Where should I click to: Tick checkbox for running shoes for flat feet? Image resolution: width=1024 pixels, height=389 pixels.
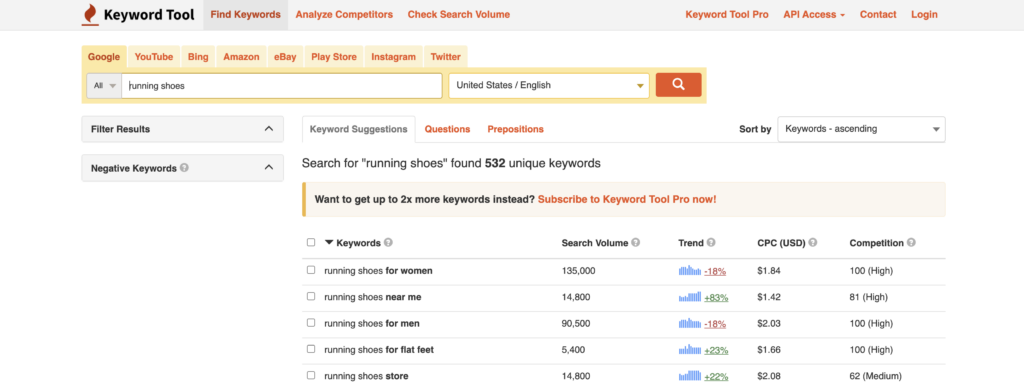tap(311, 349)
